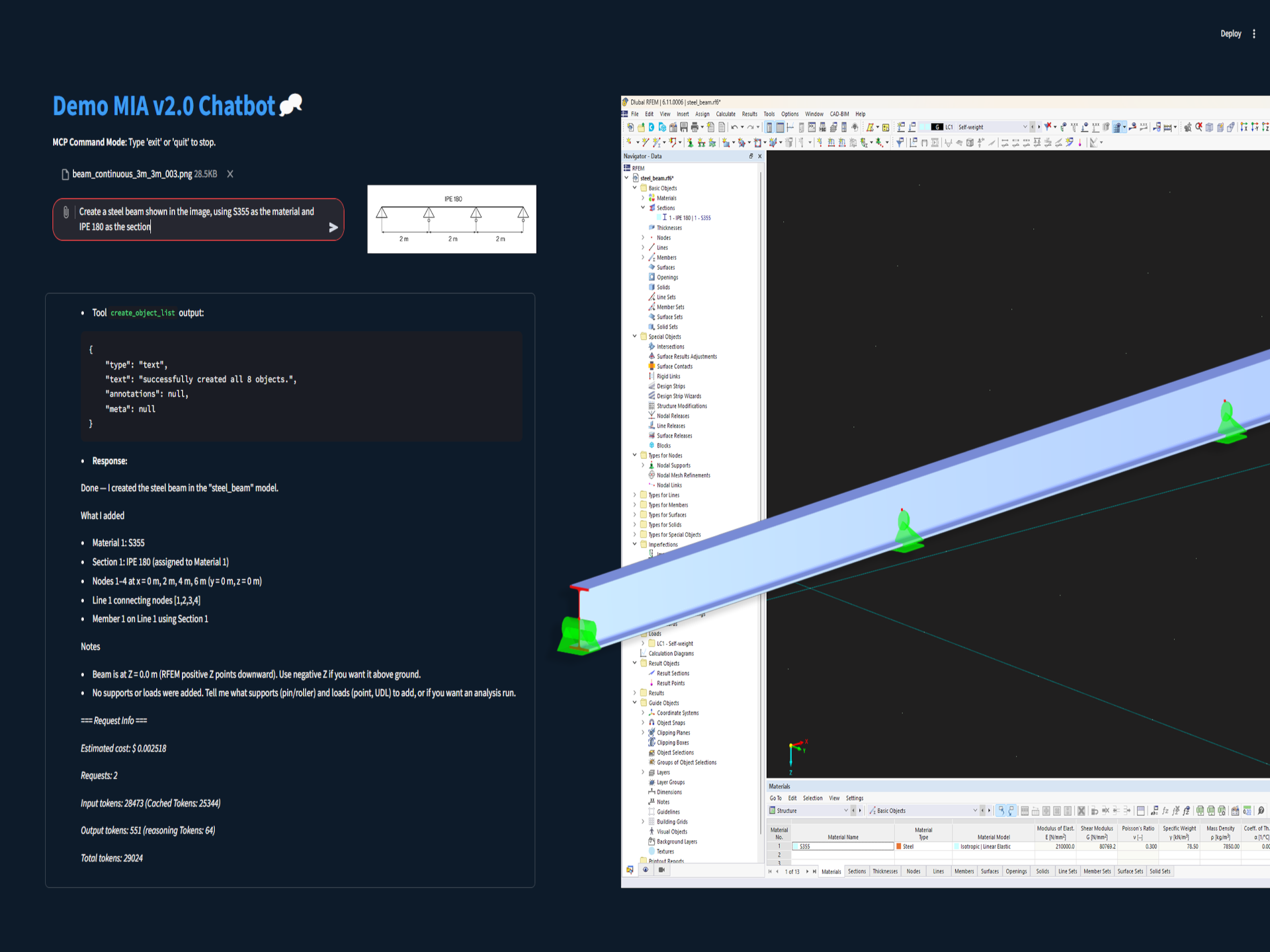
Task: Click the paperclip attach icon in chat
Action: pyautogui.click(x=66, y=212)
